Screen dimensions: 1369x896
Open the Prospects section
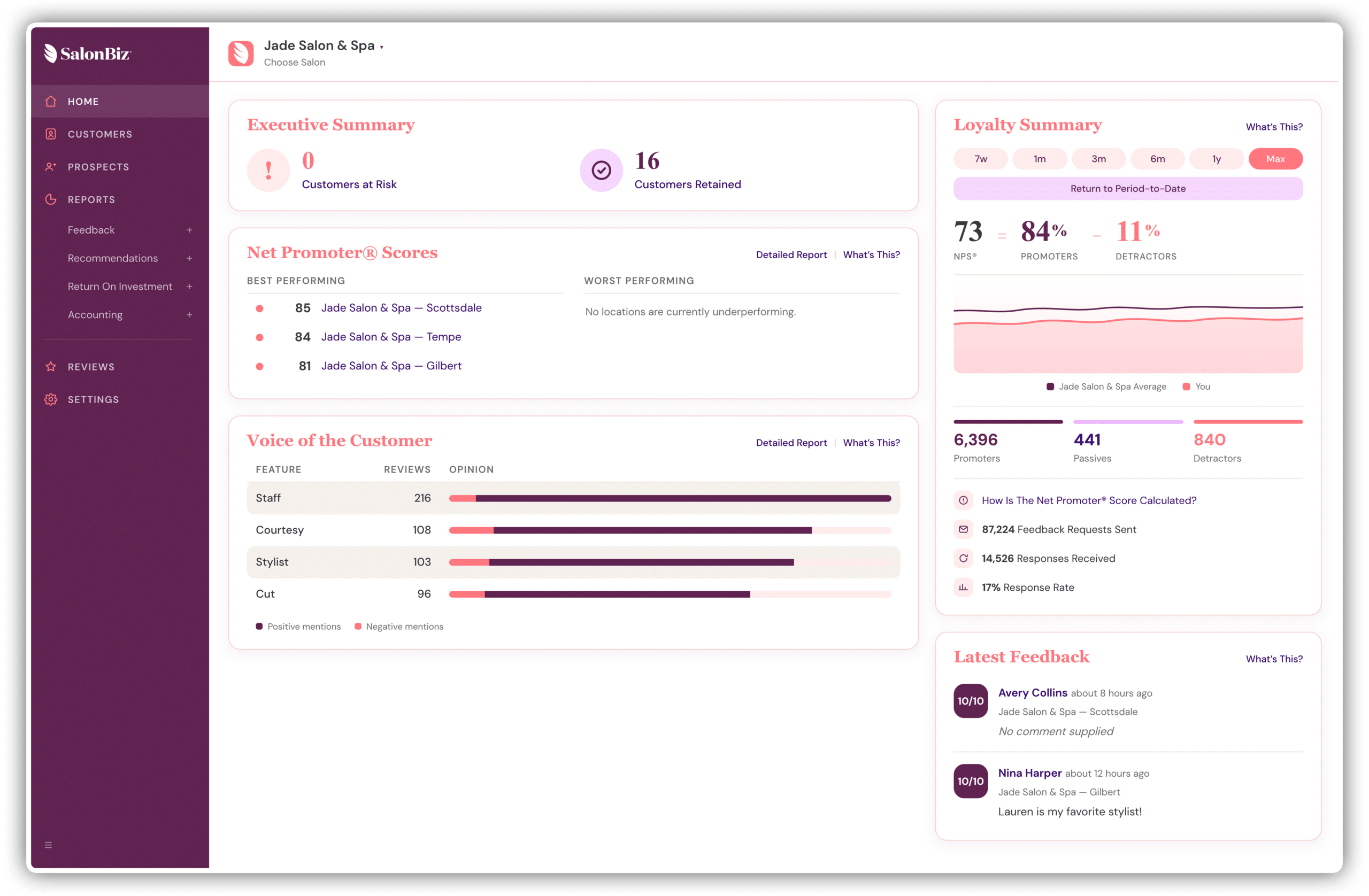(x=120, y=167)
